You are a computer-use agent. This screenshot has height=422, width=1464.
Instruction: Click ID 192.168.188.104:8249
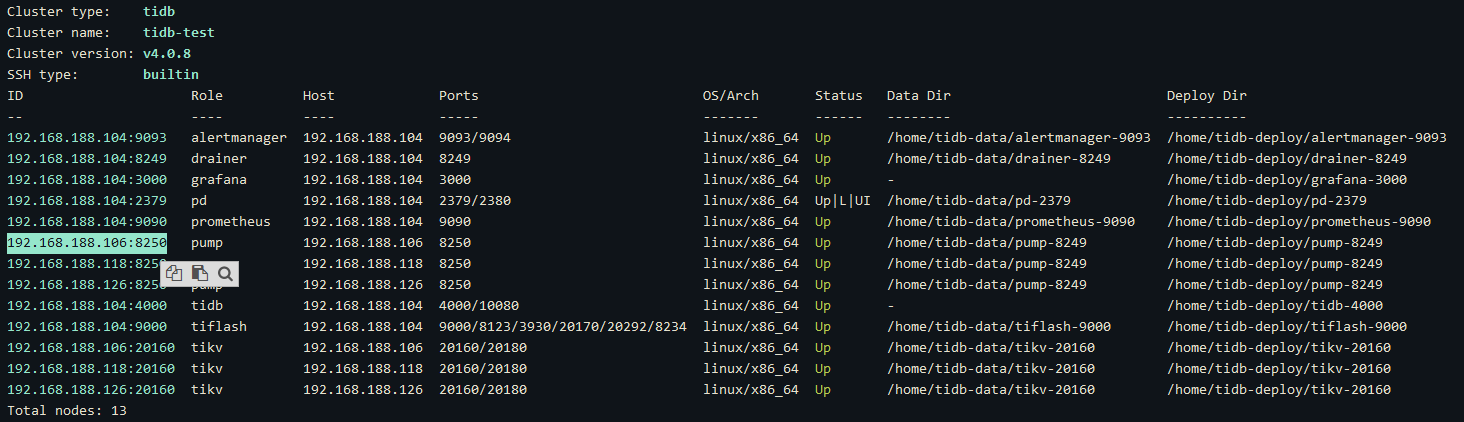pyautogui.click(x=87, y=159)
